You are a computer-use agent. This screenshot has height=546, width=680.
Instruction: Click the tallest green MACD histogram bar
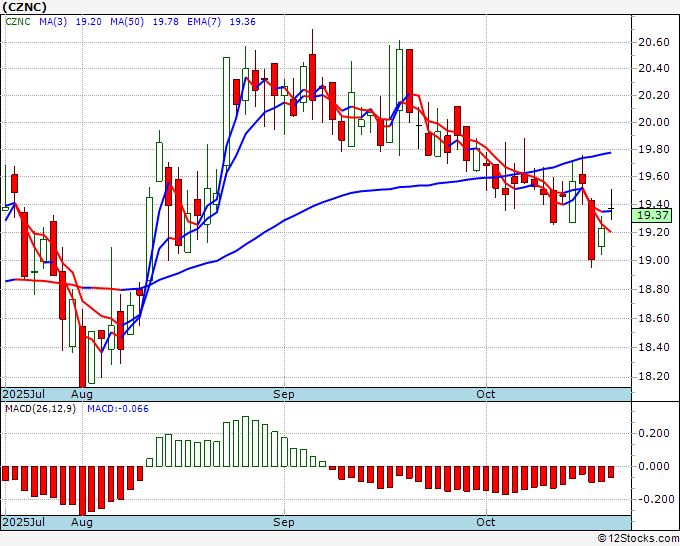click(x=245, y=442)
